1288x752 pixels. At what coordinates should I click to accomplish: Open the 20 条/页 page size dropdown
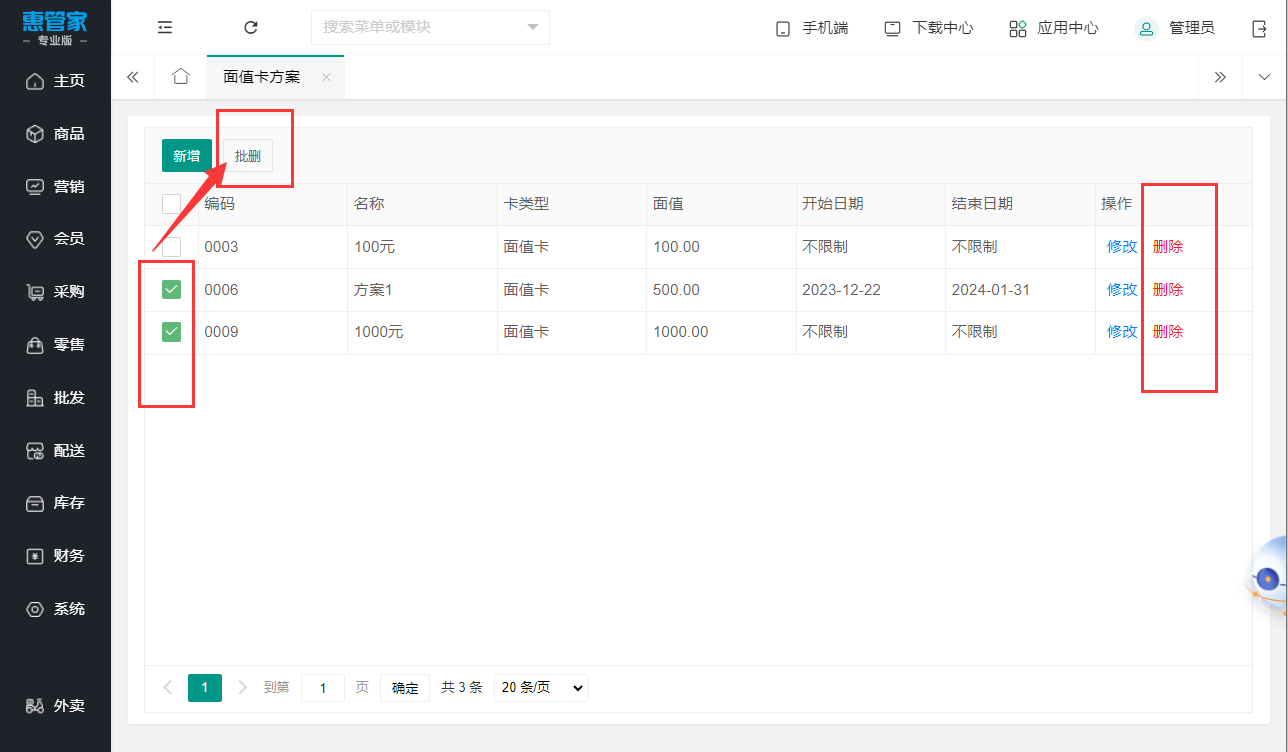pyautogui.click(x=541, y=688)
